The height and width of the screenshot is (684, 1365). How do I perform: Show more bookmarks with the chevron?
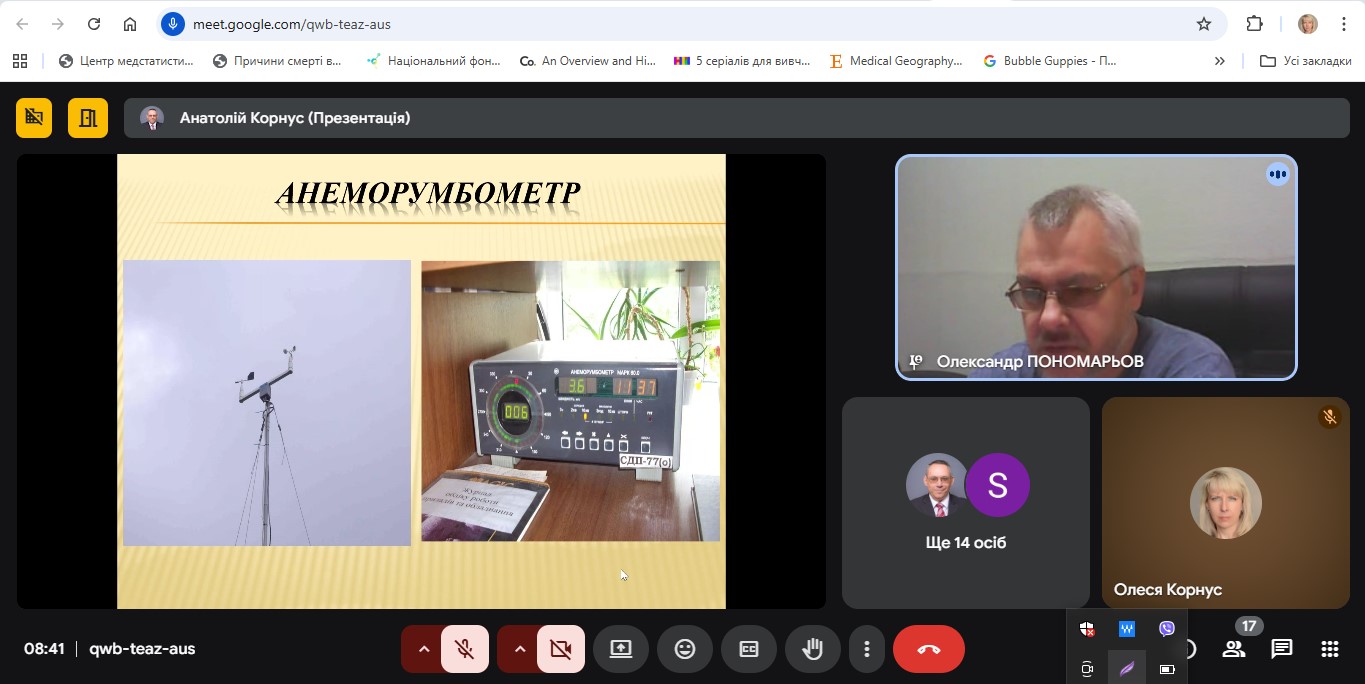1219,61
